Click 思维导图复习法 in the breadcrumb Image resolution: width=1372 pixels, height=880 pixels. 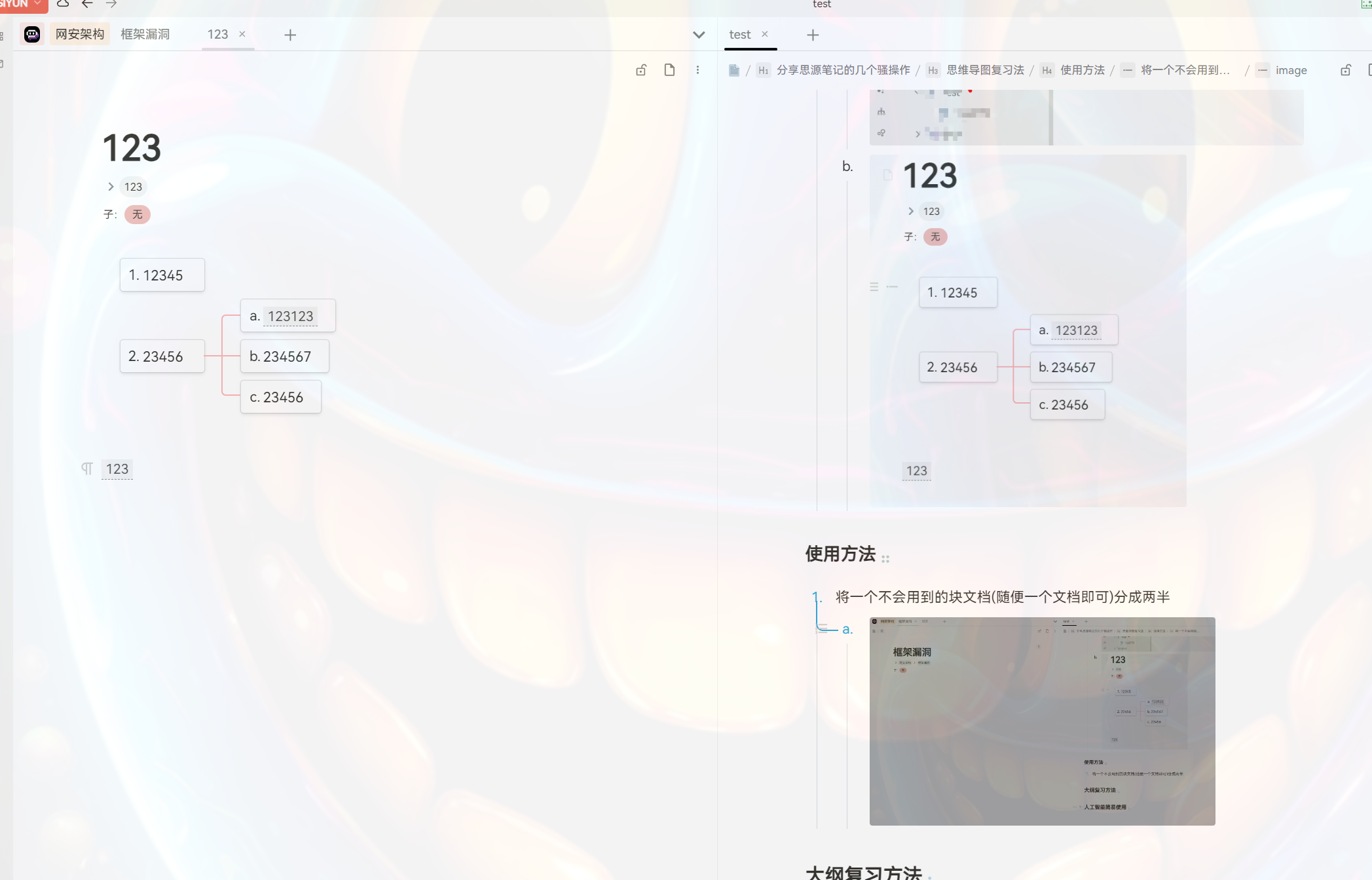point(985,70)
